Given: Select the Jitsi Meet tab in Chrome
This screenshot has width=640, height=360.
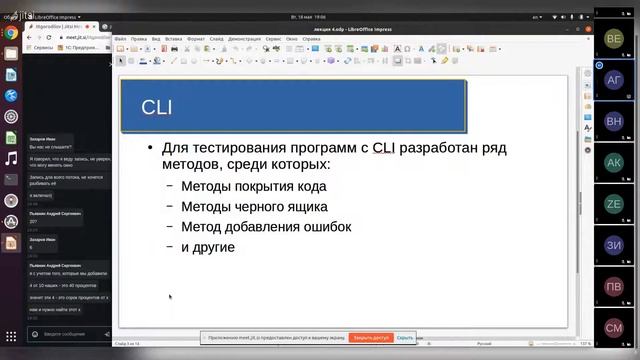Looking at the screenshot, I should pyautogui.click(x=61, y=27).
